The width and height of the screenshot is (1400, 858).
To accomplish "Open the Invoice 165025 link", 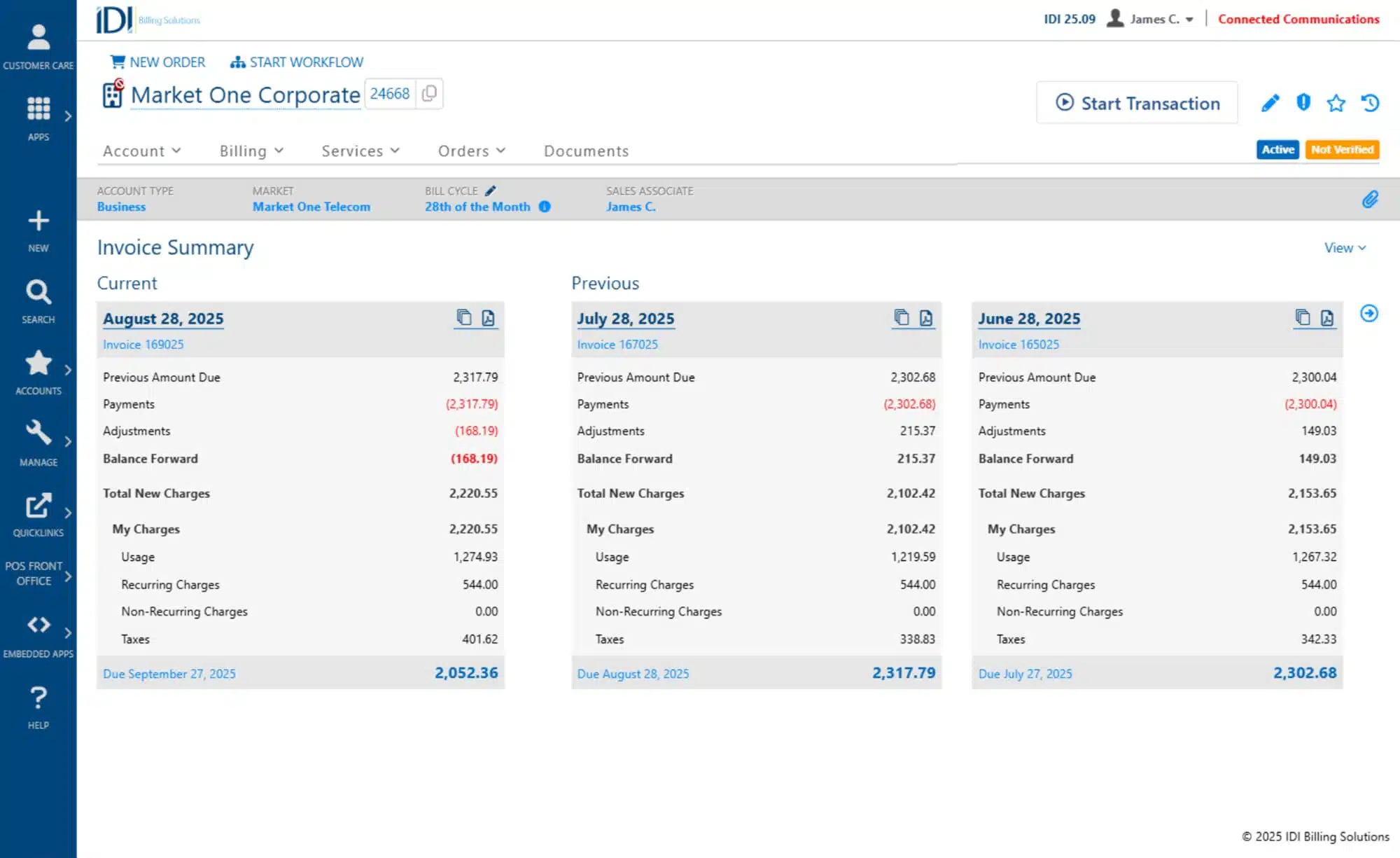I will click(x=1018, y=345).
